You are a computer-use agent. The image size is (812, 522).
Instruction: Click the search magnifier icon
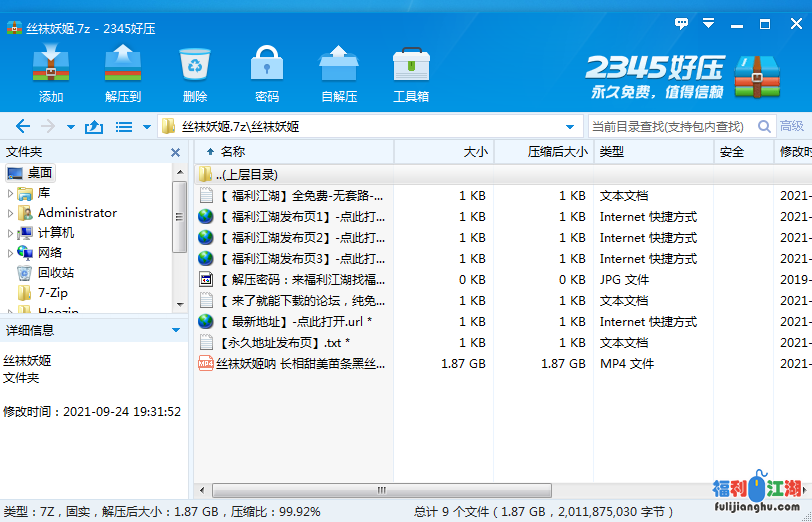764,127
